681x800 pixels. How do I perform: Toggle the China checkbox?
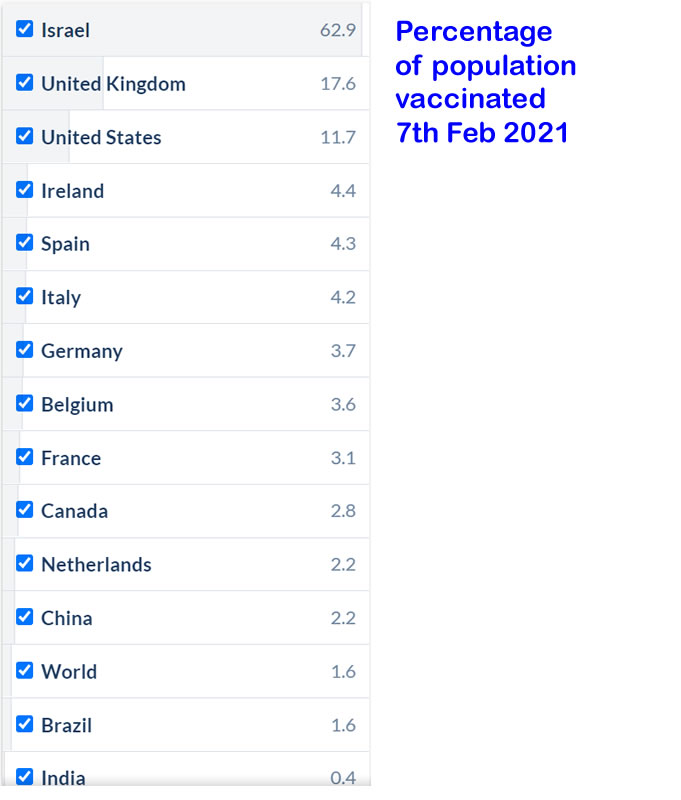click(25, 617)
